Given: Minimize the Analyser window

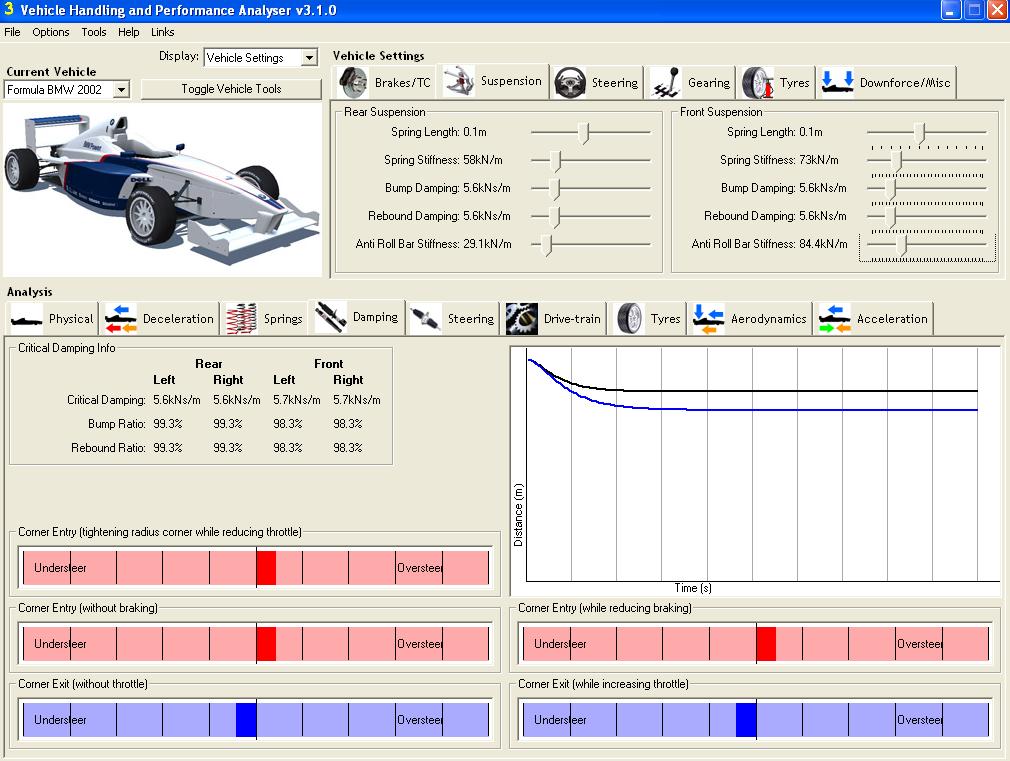Looking at the screenshot, I should point(951,10).
